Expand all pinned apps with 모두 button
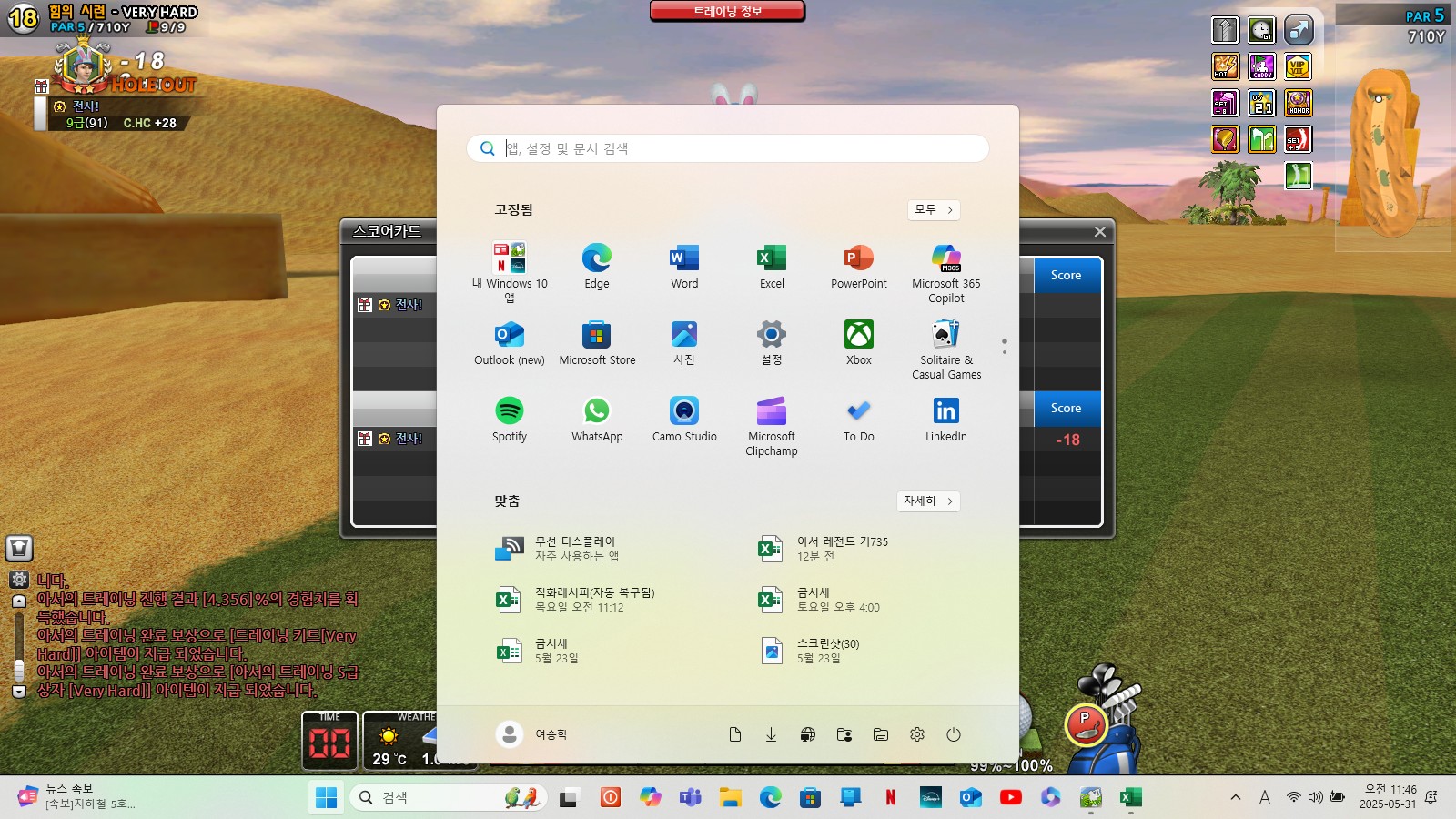The image size is (1456, 819). 934,209
